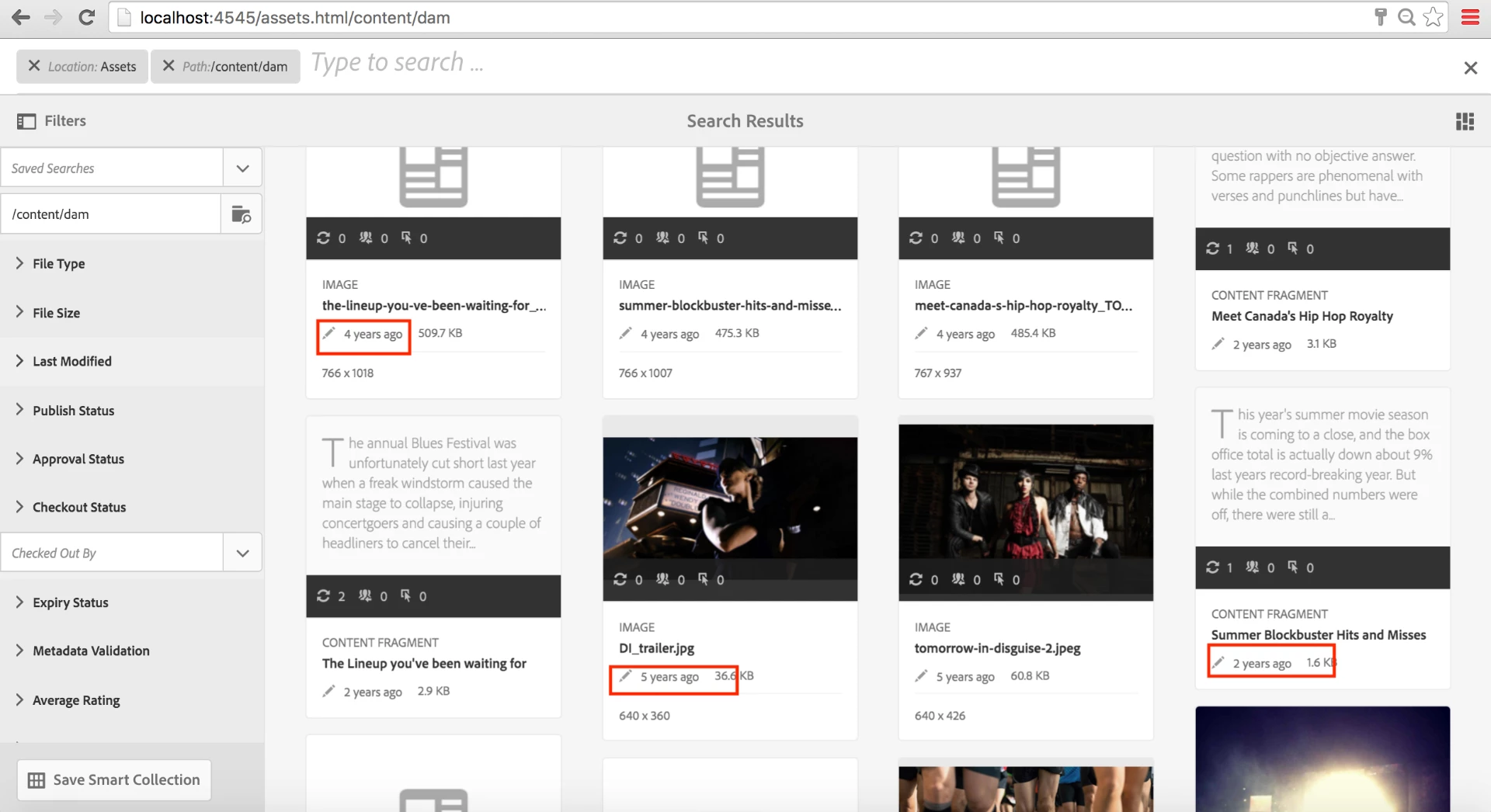The height and width of the screenshot is (812, 1491).
Task: Open the Chrome hamburger menu
Action: tap(1470, 17)
